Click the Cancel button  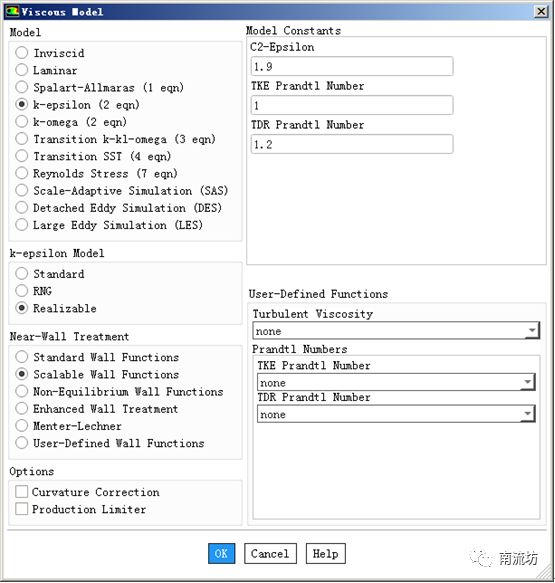point(270,553)
